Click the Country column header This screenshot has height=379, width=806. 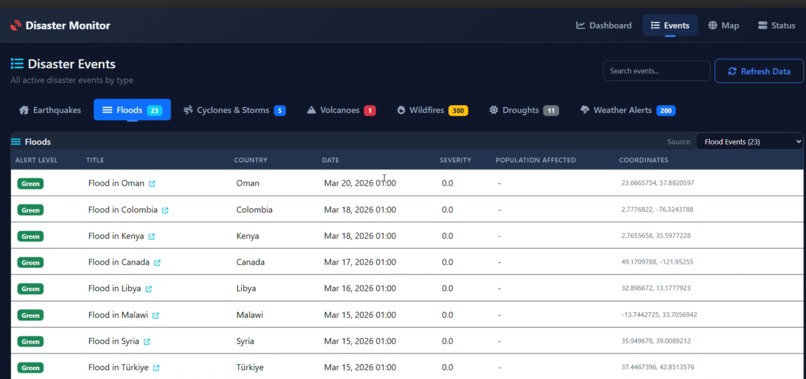coord(250,160)
